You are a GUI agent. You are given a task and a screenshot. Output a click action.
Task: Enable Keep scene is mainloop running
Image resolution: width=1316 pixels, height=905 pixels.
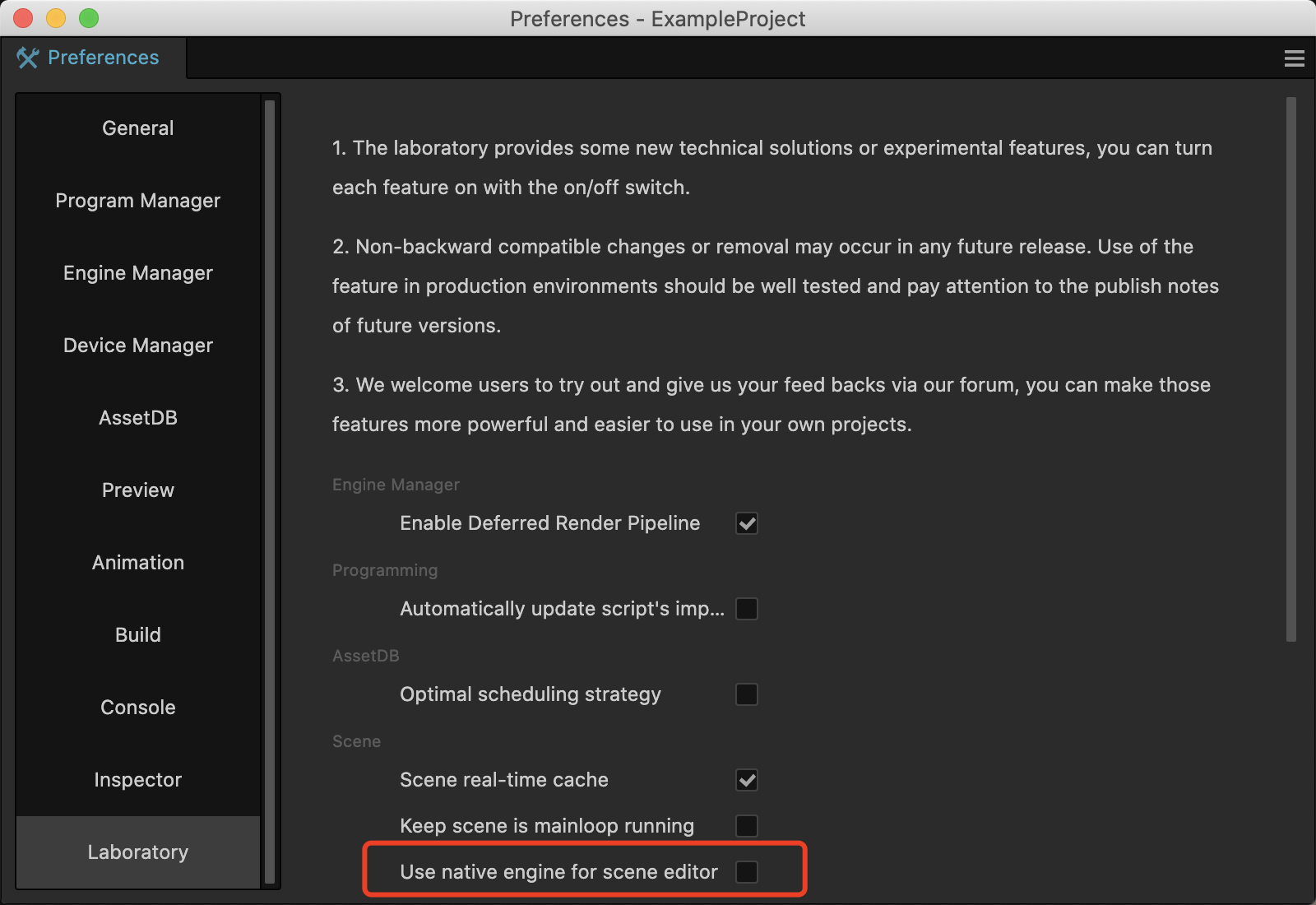pos(747,826)
